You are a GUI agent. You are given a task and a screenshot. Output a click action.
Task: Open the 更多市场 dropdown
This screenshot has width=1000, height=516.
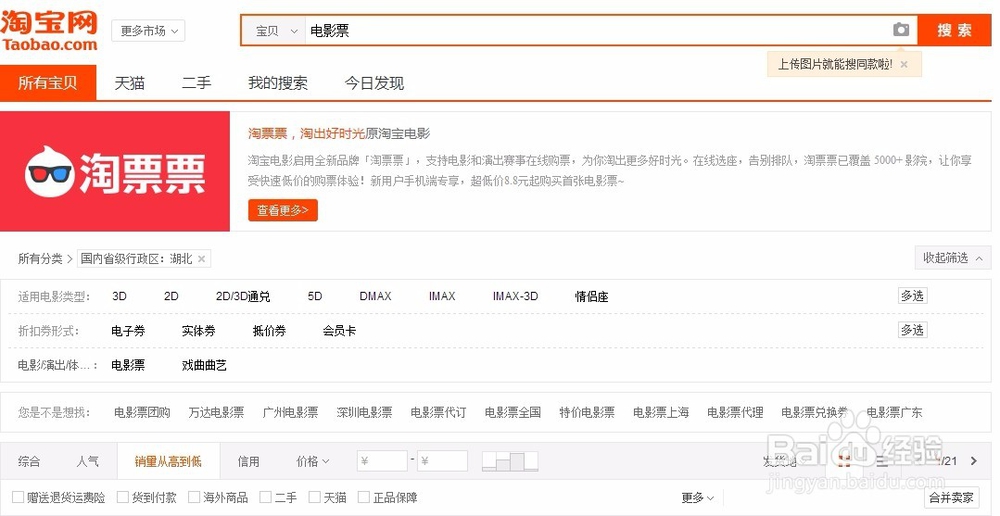pos(148,31)
